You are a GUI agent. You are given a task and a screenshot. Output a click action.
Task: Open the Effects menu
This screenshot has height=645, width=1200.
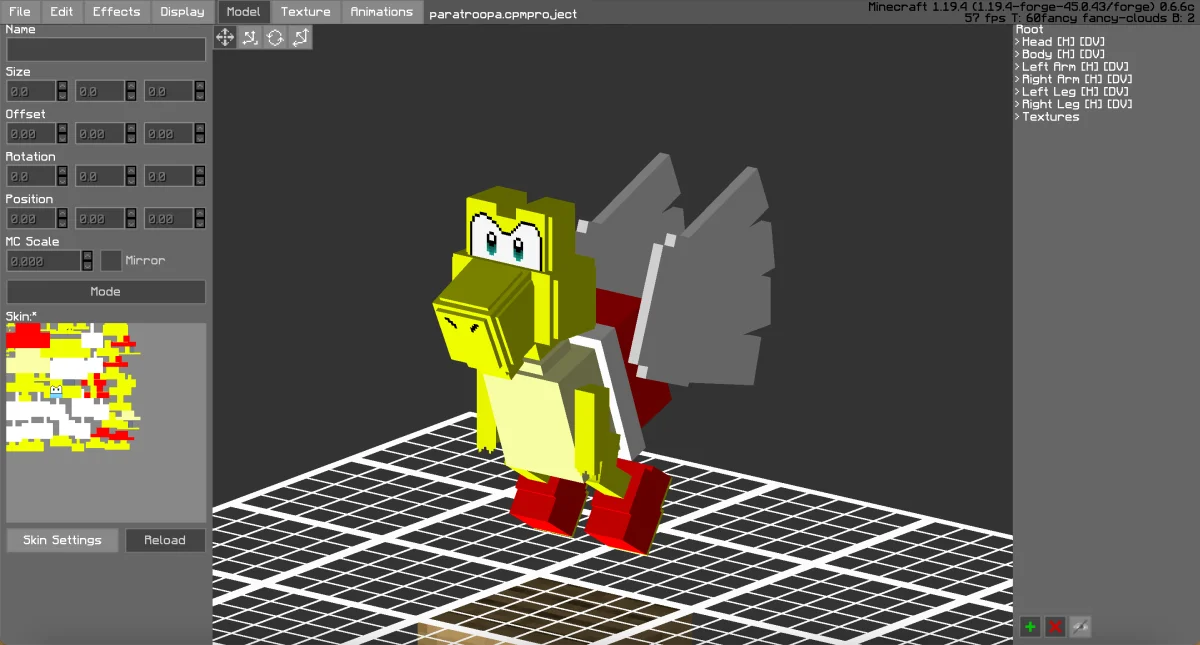pos(117,12)
